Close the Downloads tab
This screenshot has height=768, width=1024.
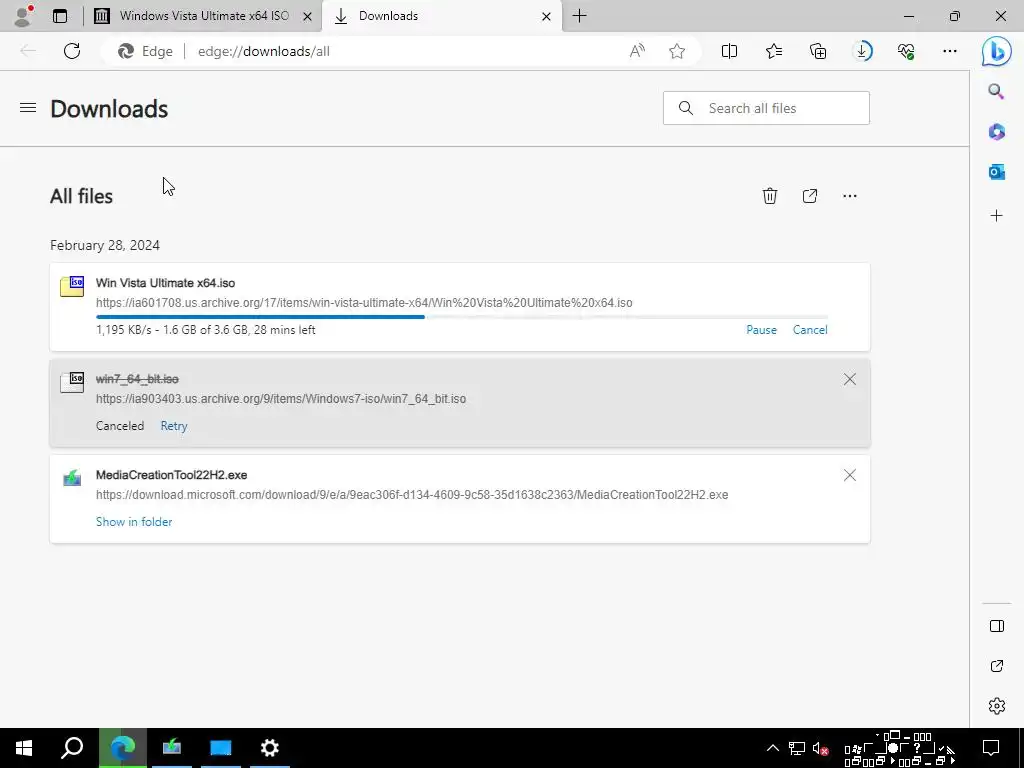pyautogui.click(x=547, y=16)
